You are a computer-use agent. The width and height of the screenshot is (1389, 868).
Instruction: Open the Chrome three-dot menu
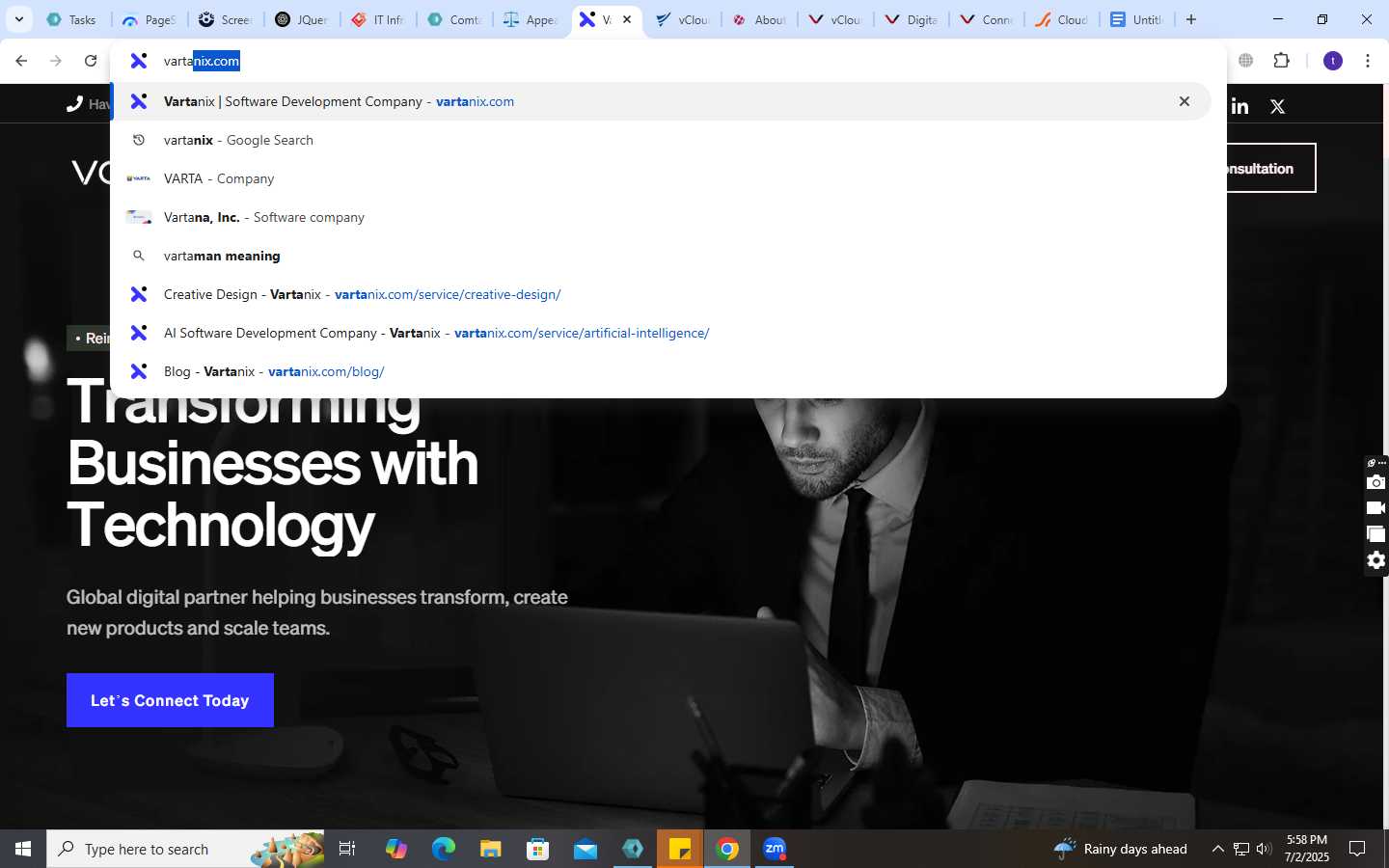(1368, 61)
